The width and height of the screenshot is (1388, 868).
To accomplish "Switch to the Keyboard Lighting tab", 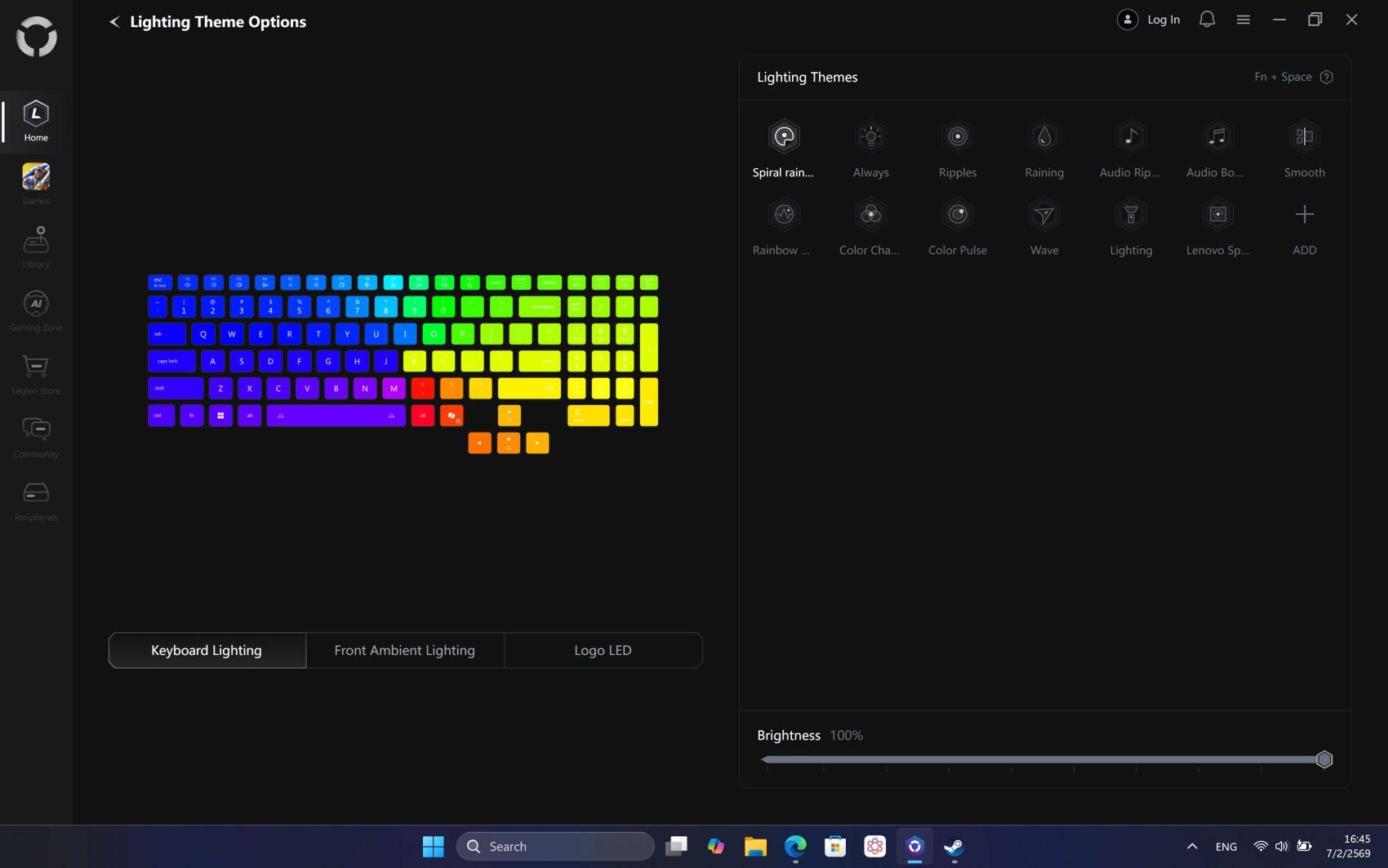I will (x=207, y=651).
